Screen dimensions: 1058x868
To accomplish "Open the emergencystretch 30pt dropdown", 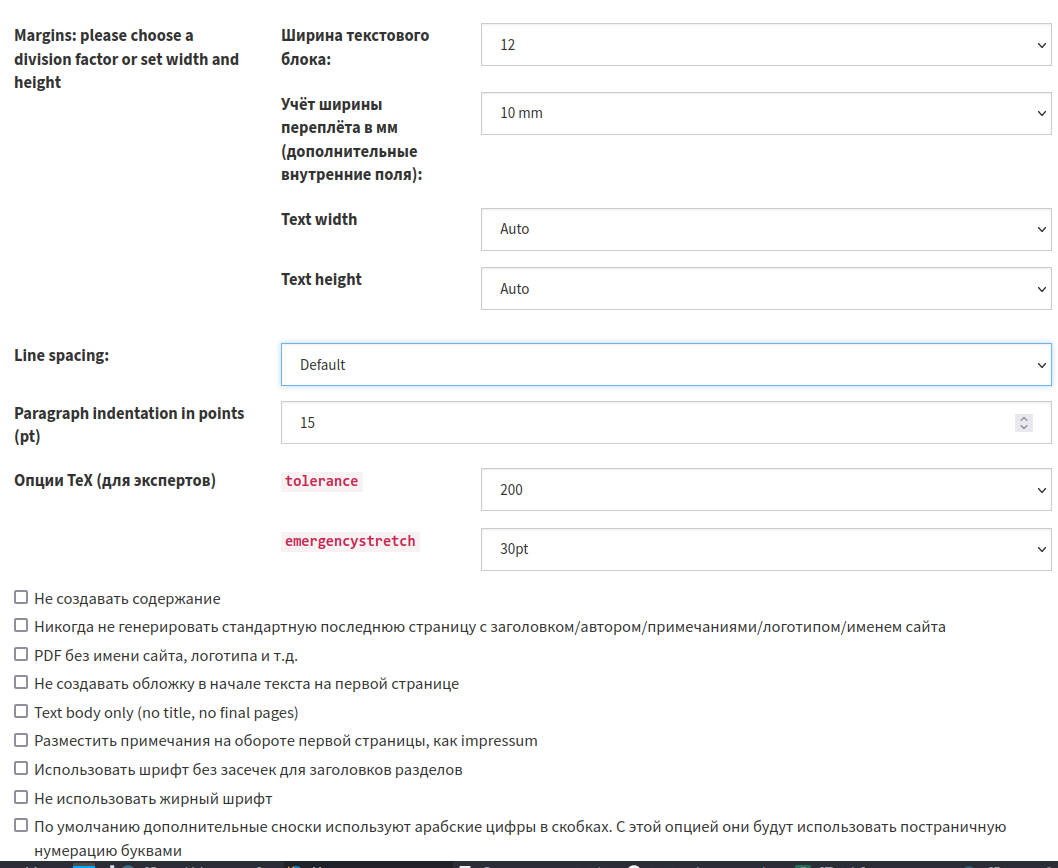I will pos(765,550).
